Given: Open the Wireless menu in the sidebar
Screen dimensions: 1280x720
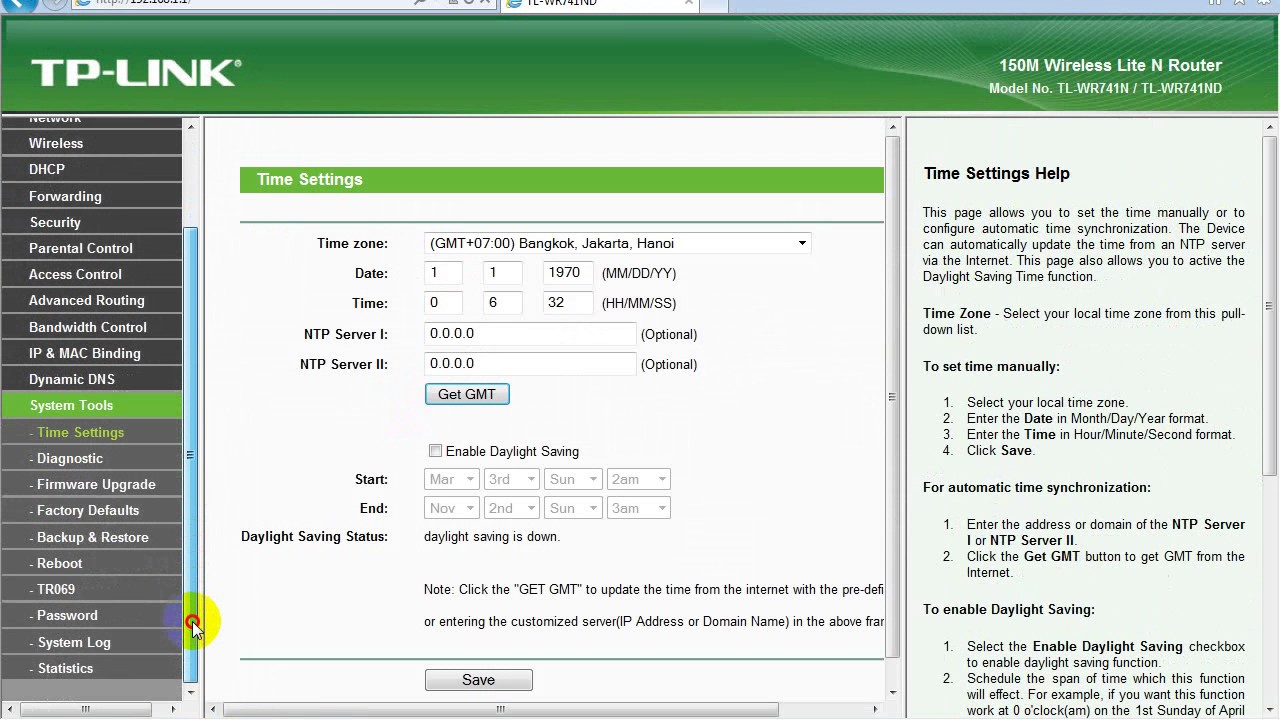Looking at the screenshot, I should point(92,143).
